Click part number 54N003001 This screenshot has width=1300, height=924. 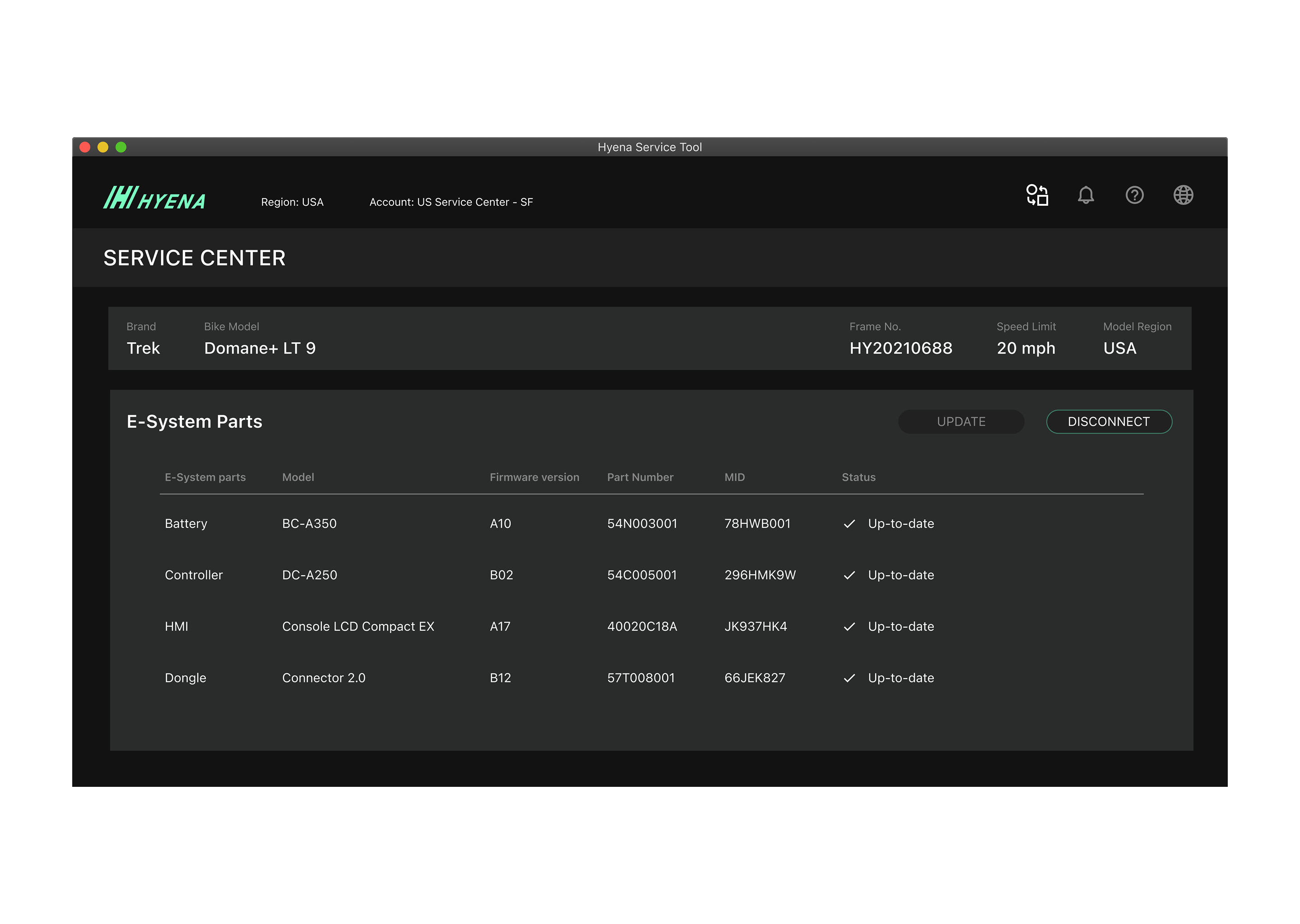642,524
